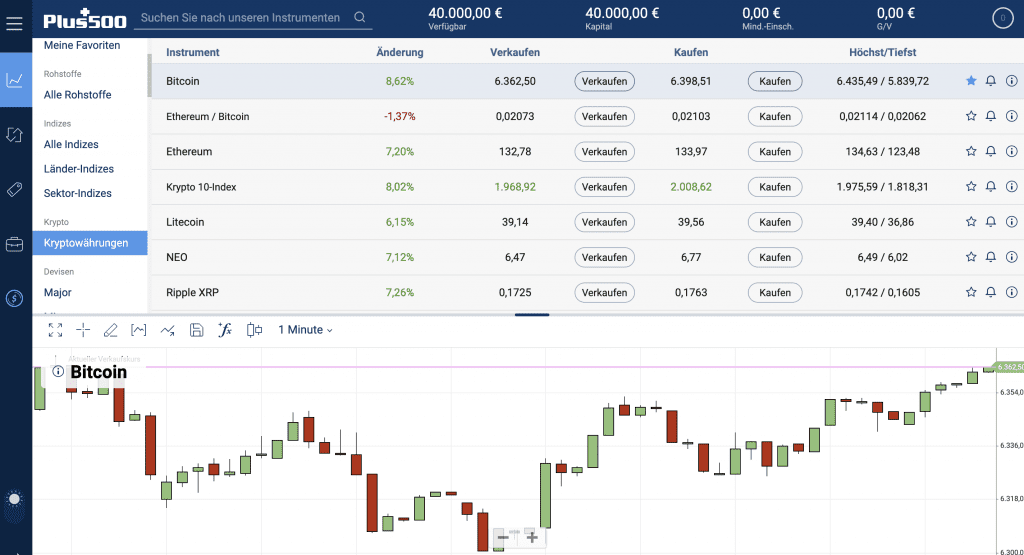Open the fx indicators function menu
This screenshot has width=1024, height=555.
[225, 330]
